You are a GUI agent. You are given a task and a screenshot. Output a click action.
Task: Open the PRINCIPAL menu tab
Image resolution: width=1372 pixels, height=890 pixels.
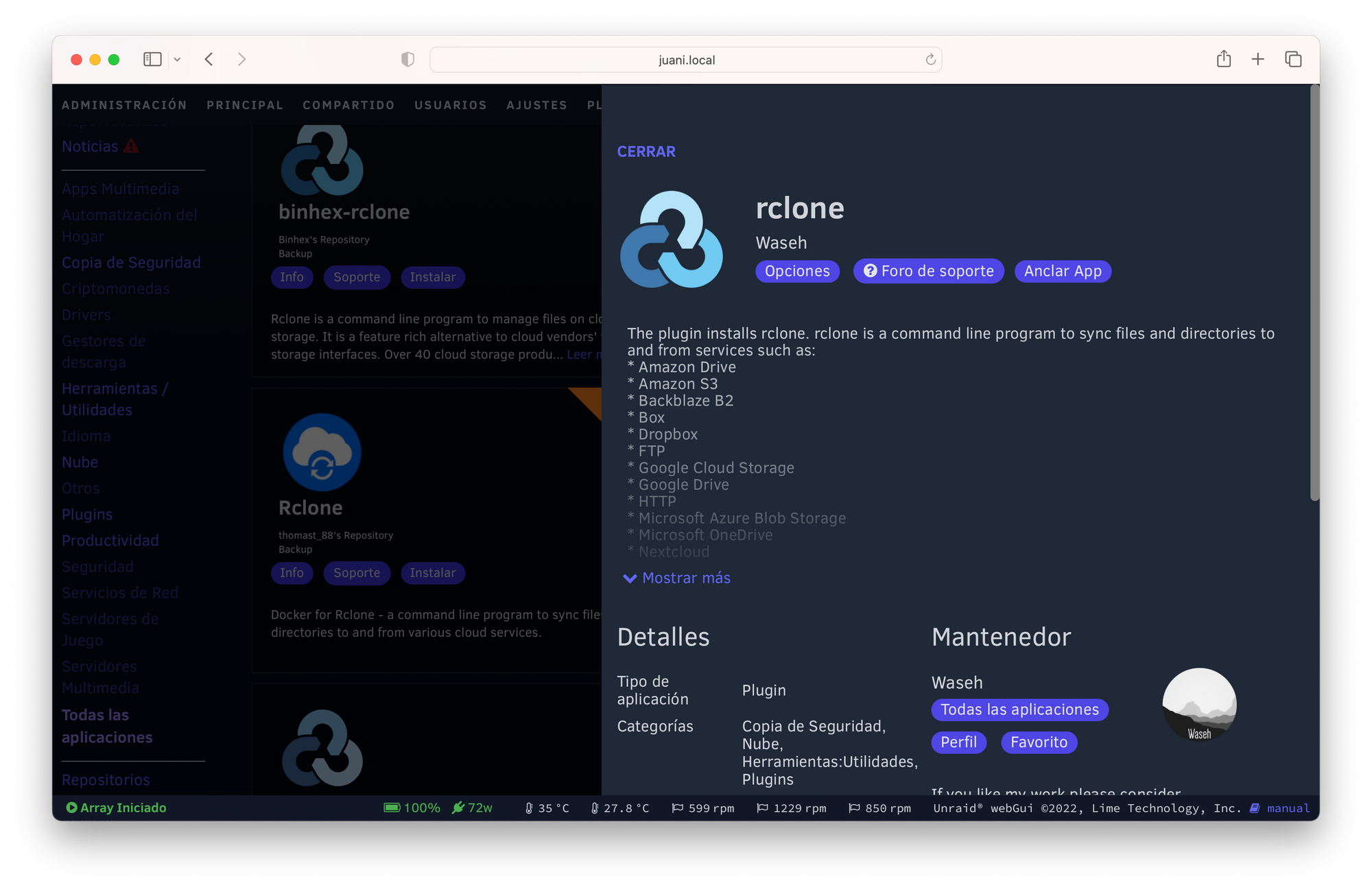[245, 105]
